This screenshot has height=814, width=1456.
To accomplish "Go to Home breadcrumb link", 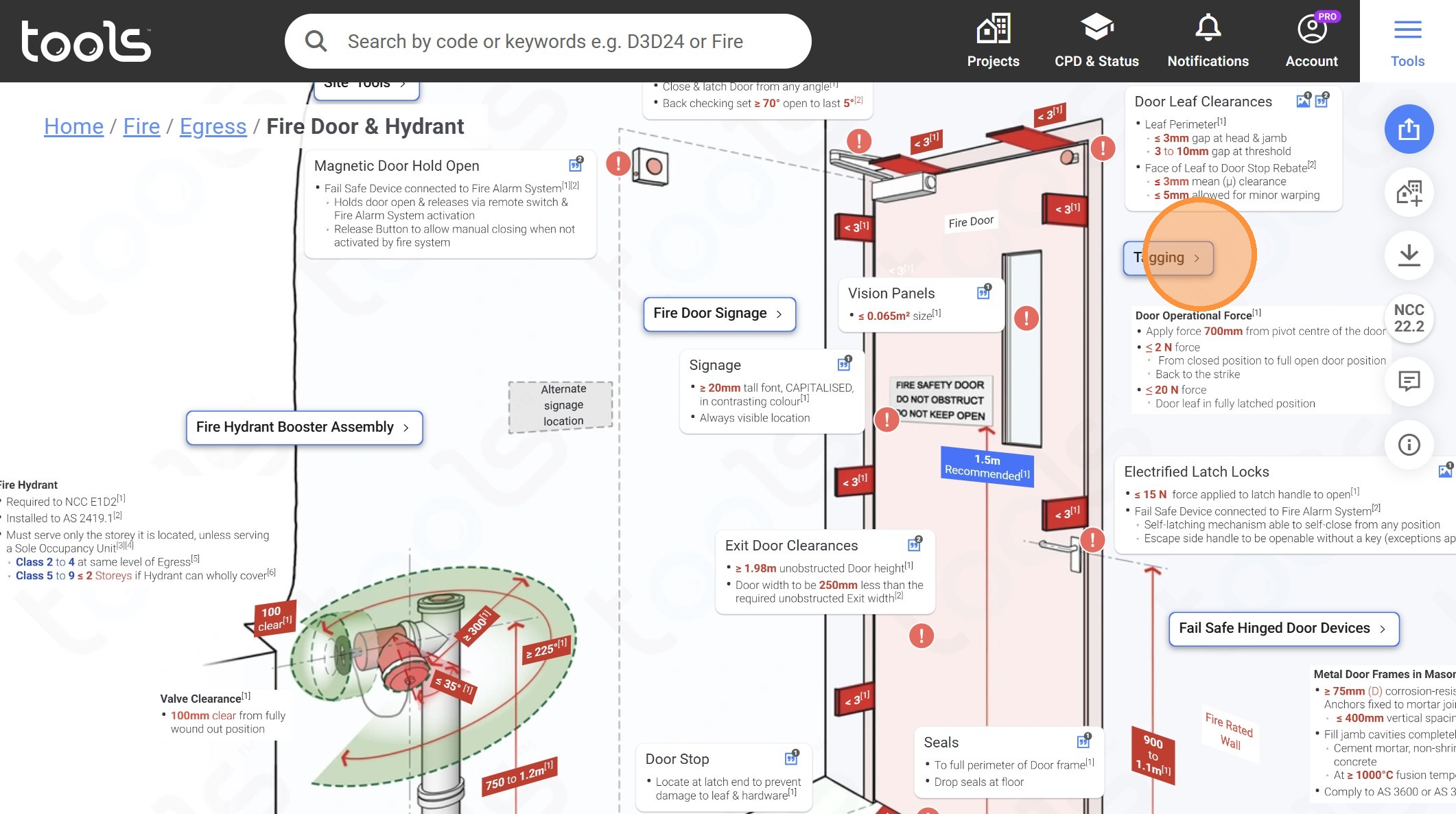I will [x=73, y=126].
